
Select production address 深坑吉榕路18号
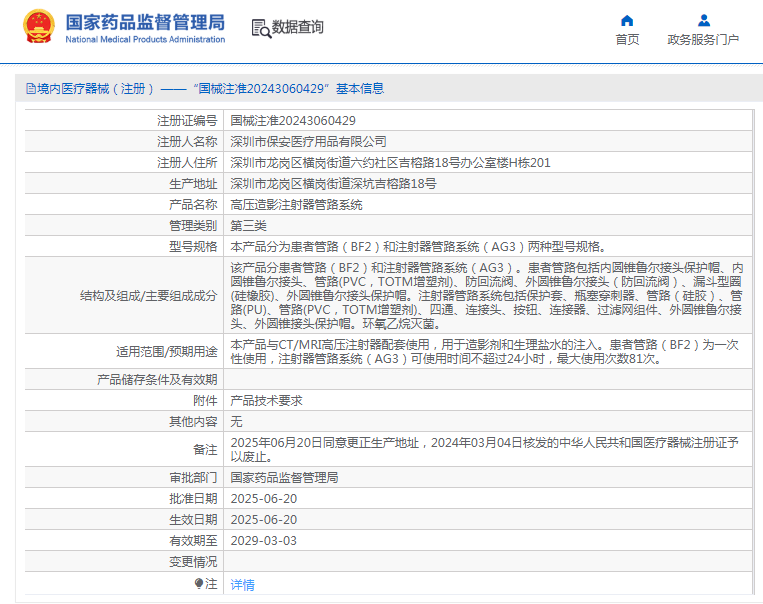click(x=333, y=183)
